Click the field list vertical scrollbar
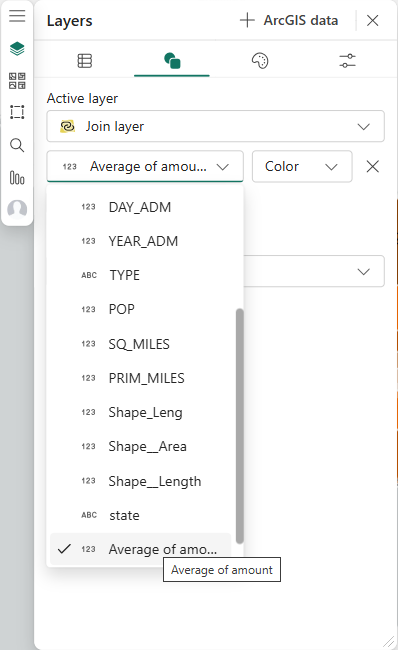The width and height of the screenshot is (398, 650). point(239,426)
